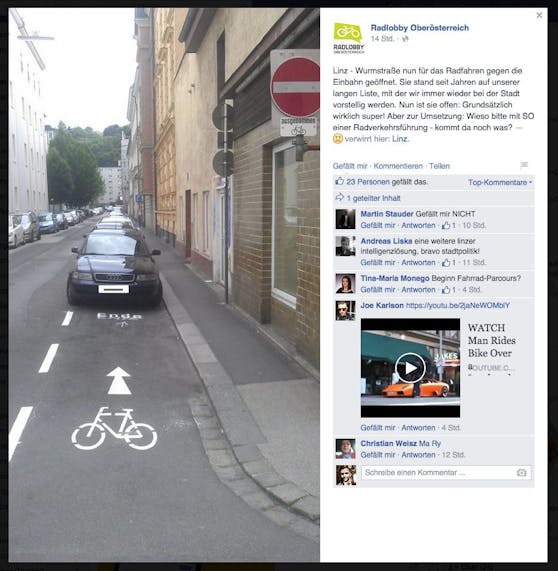Reply to Tina-Maria Monego's comment via Antworten

(418, 290)
